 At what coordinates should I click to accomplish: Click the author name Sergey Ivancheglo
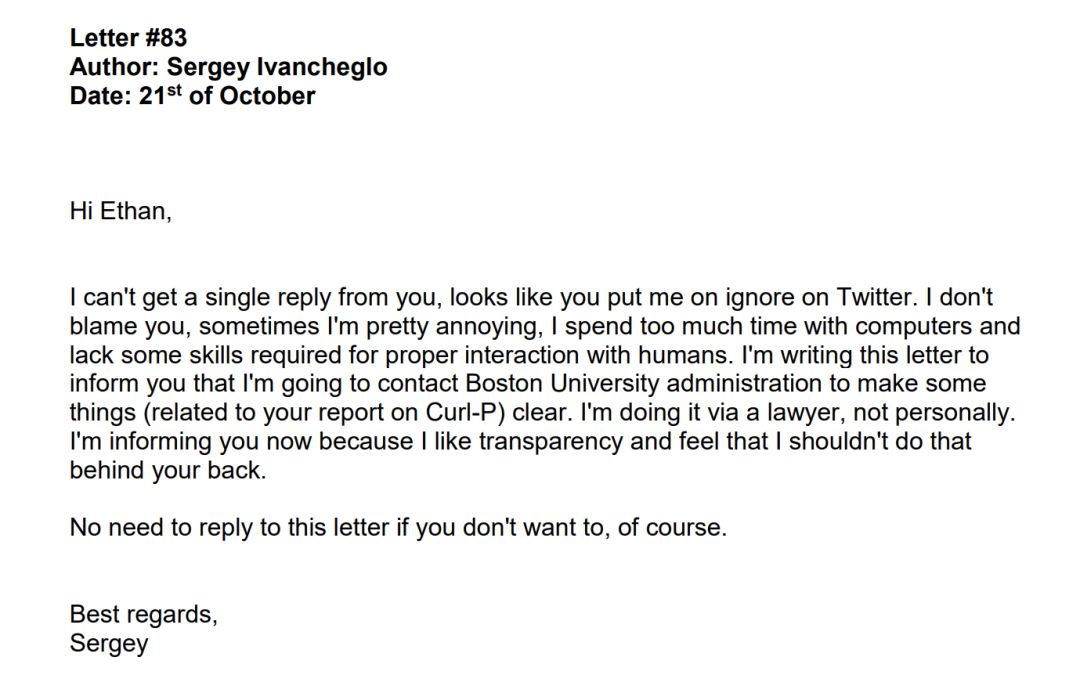point(277,67)
